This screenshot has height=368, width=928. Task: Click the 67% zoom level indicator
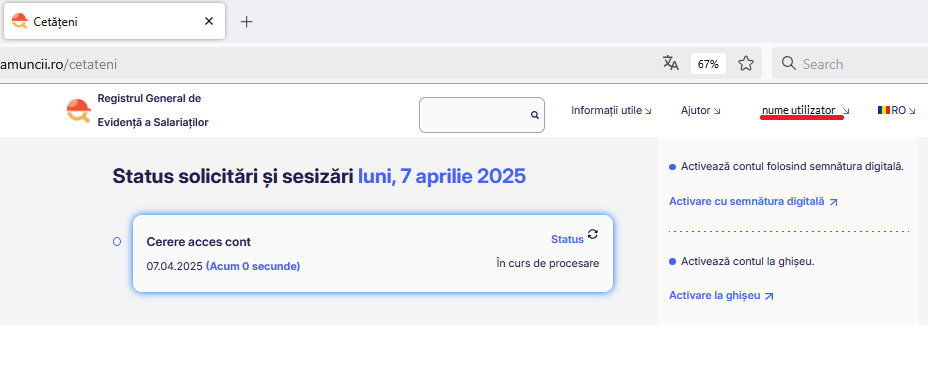pyautogui.click(x=708, y=64)
